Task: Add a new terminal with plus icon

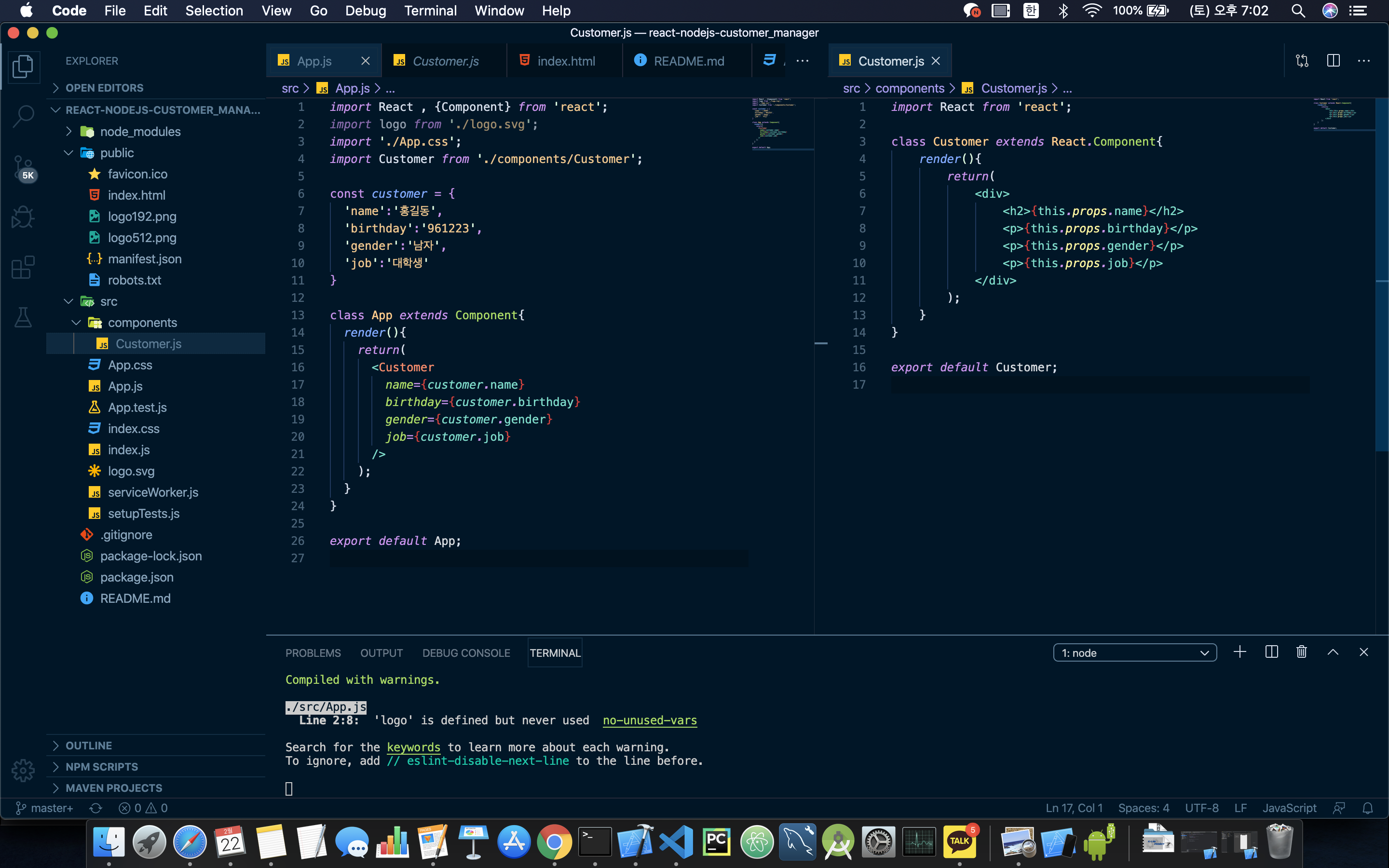Action: pyautogui.click(x=1240, y=652)
